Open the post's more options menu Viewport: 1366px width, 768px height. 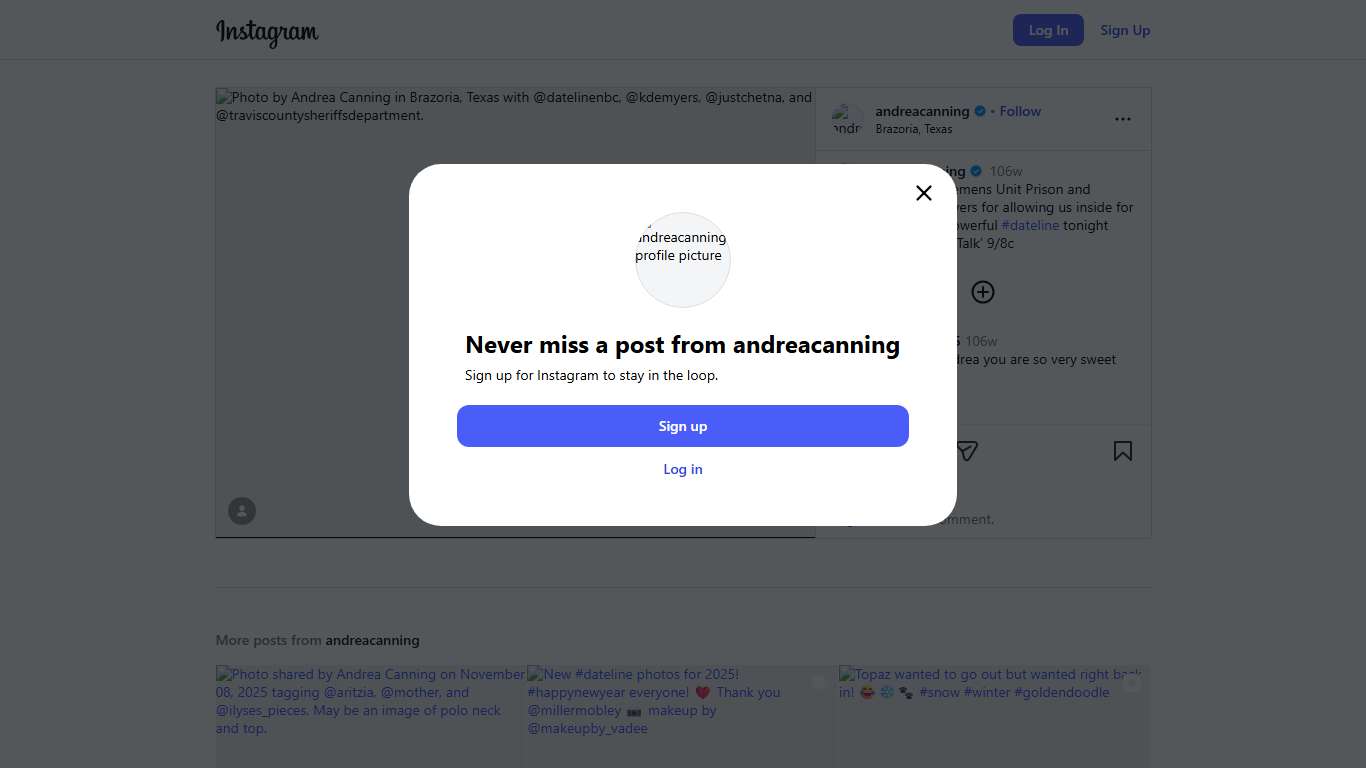point(1123,119)
